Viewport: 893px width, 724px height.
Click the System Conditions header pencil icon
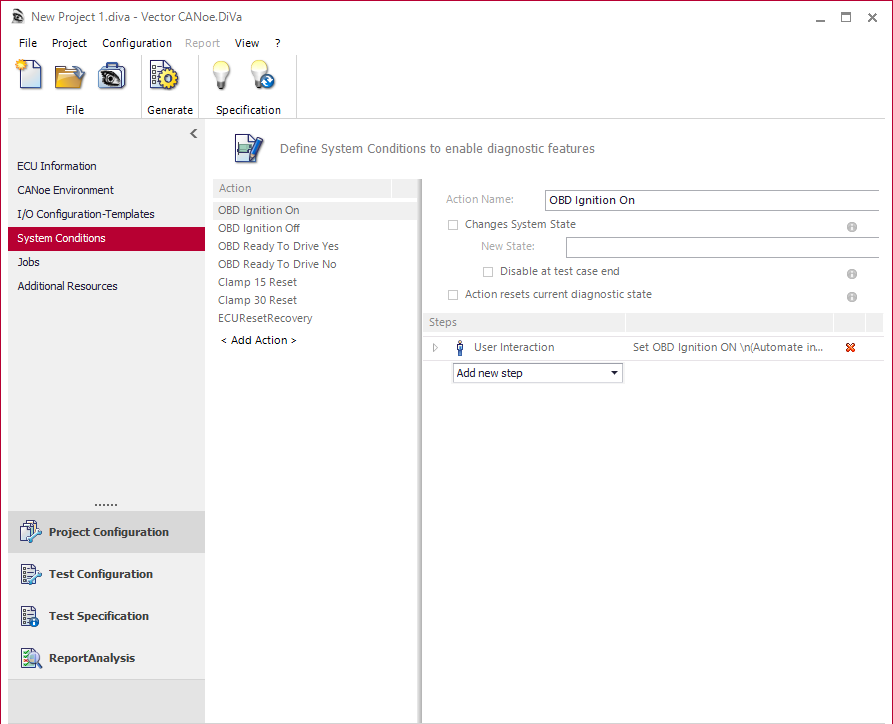click(249, 149)
